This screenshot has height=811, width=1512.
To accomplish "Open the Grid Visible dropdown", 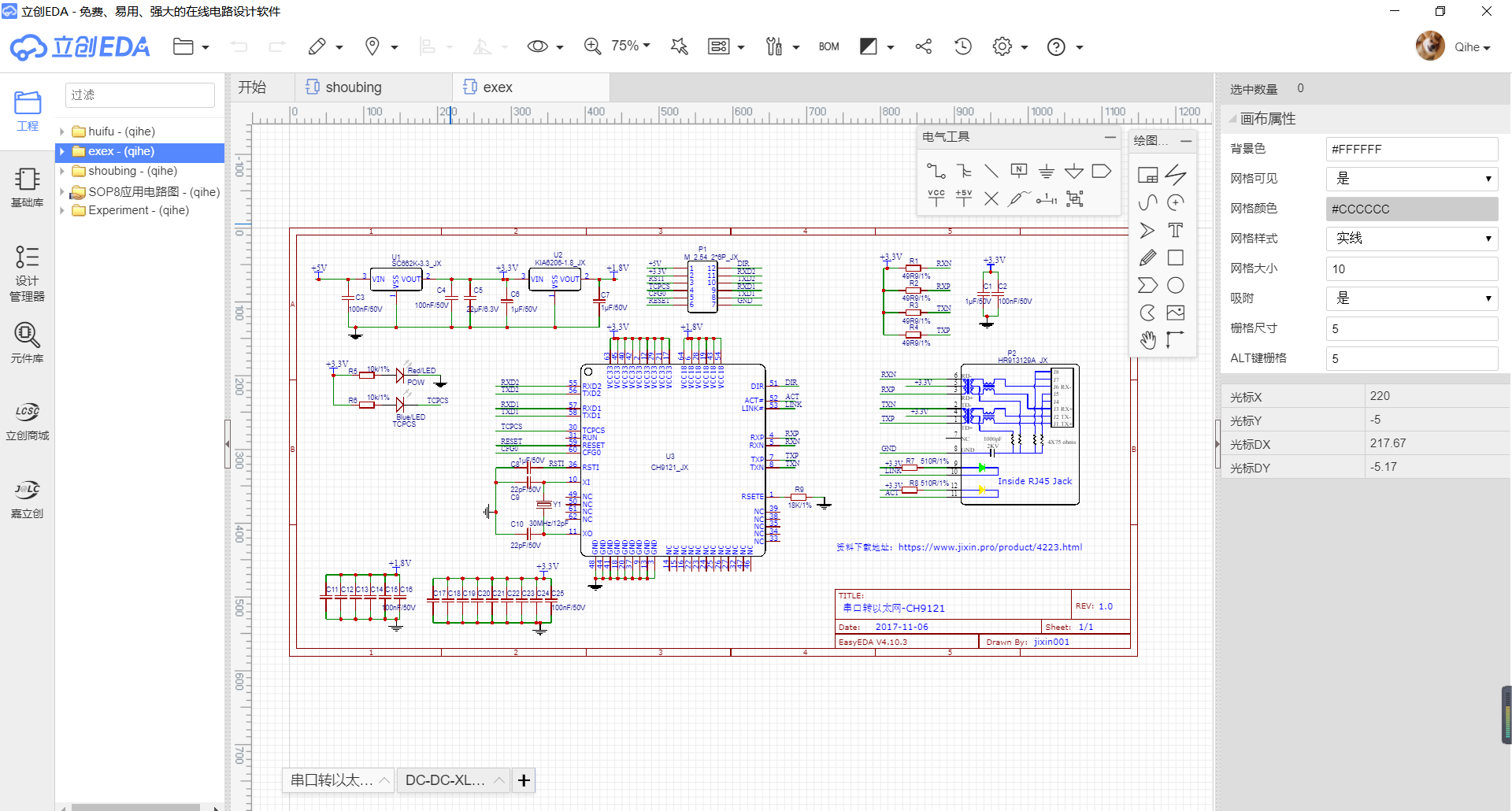I will tap(1411, 179).
